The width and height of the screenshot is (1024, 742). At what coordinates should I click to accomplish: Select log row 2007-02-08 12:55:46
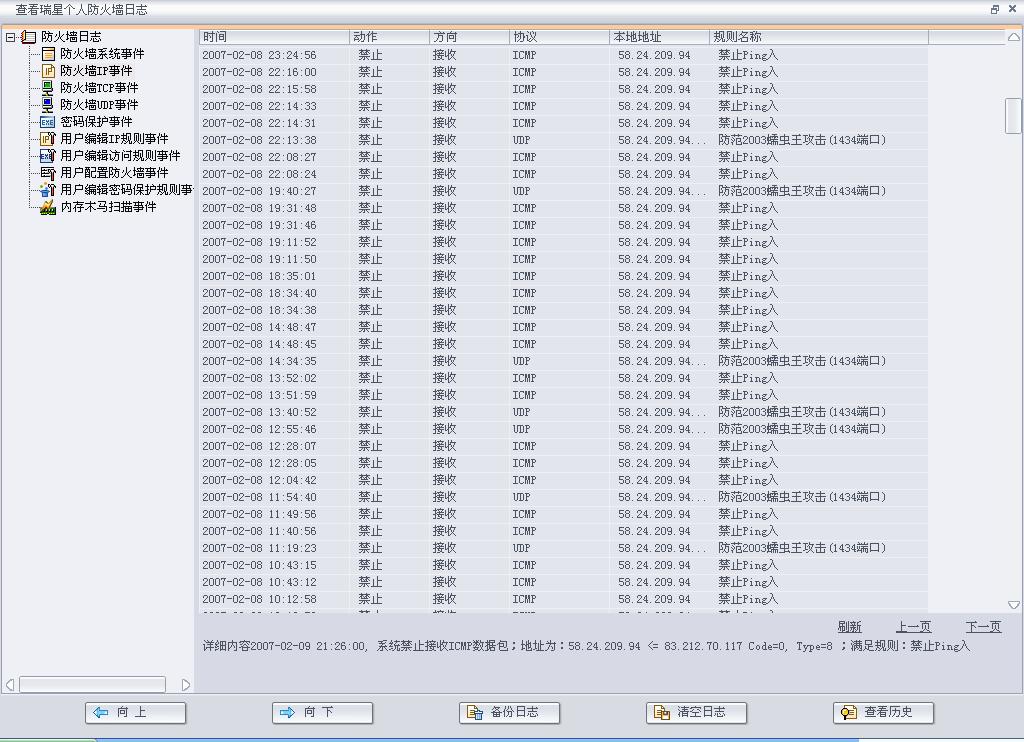[x=564, y=429]
